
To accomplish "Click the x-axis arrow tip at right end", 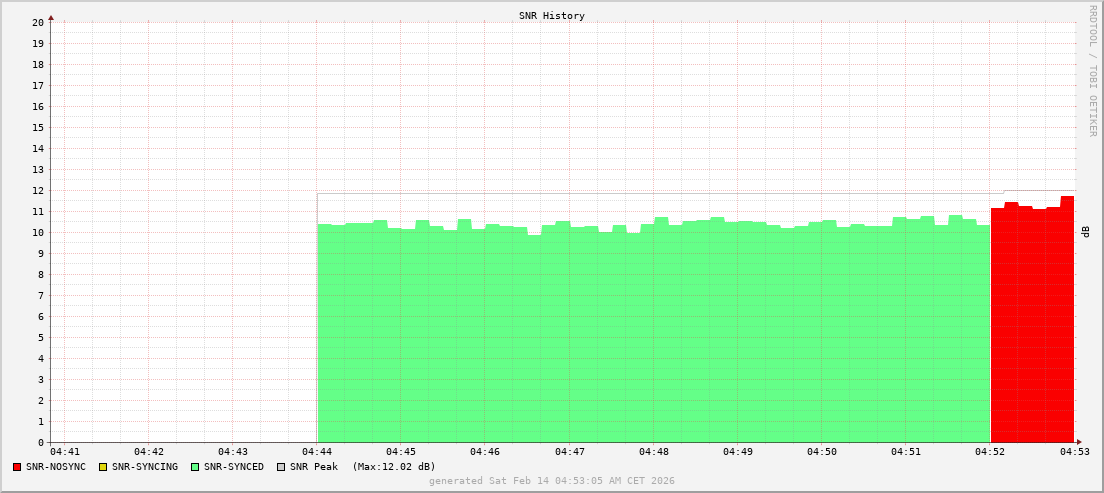I will pyautogui.click(x=1078, y=442).
